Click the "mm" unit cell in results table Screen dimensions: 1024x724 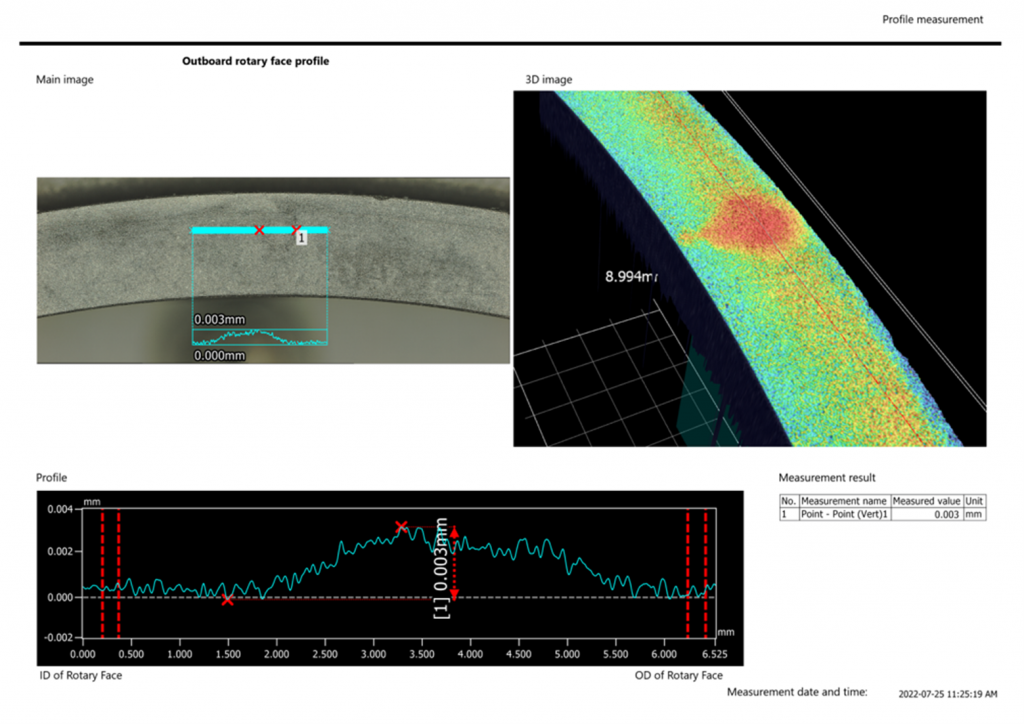(974, 514)
